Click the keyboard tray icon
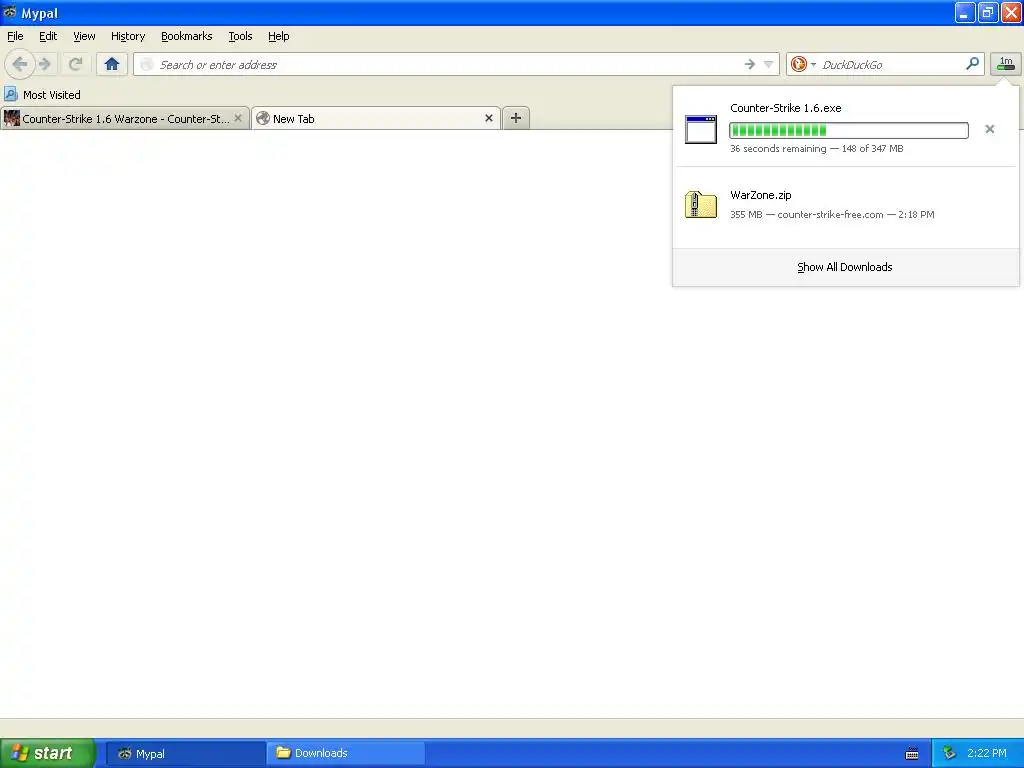The width and height of the screenshot is (1024, 768). 912,754
